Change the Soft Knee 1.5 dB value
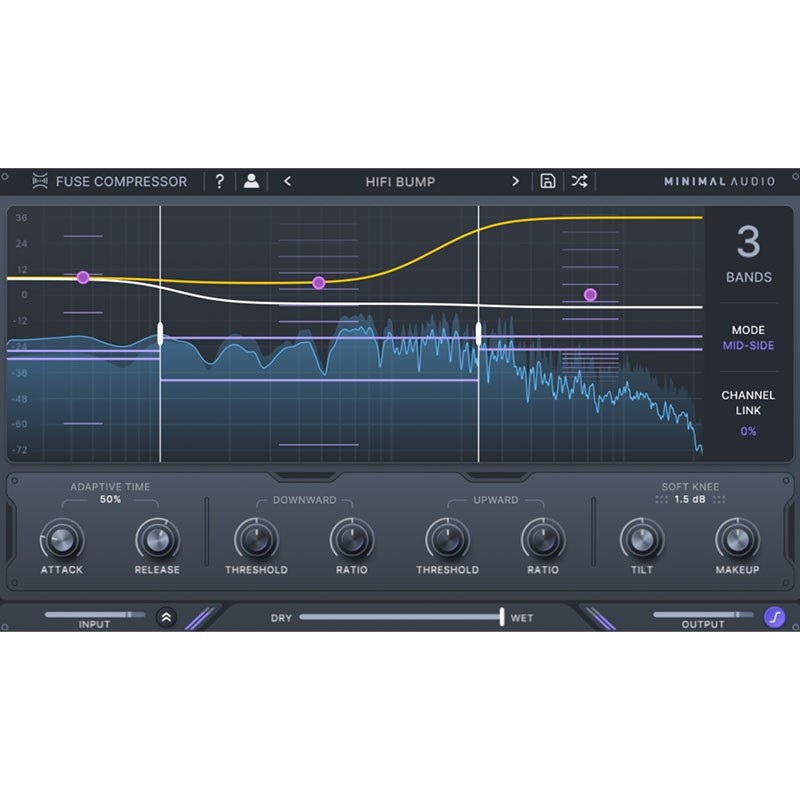This screenshot has width=800, height=800. tap(690, 499)
